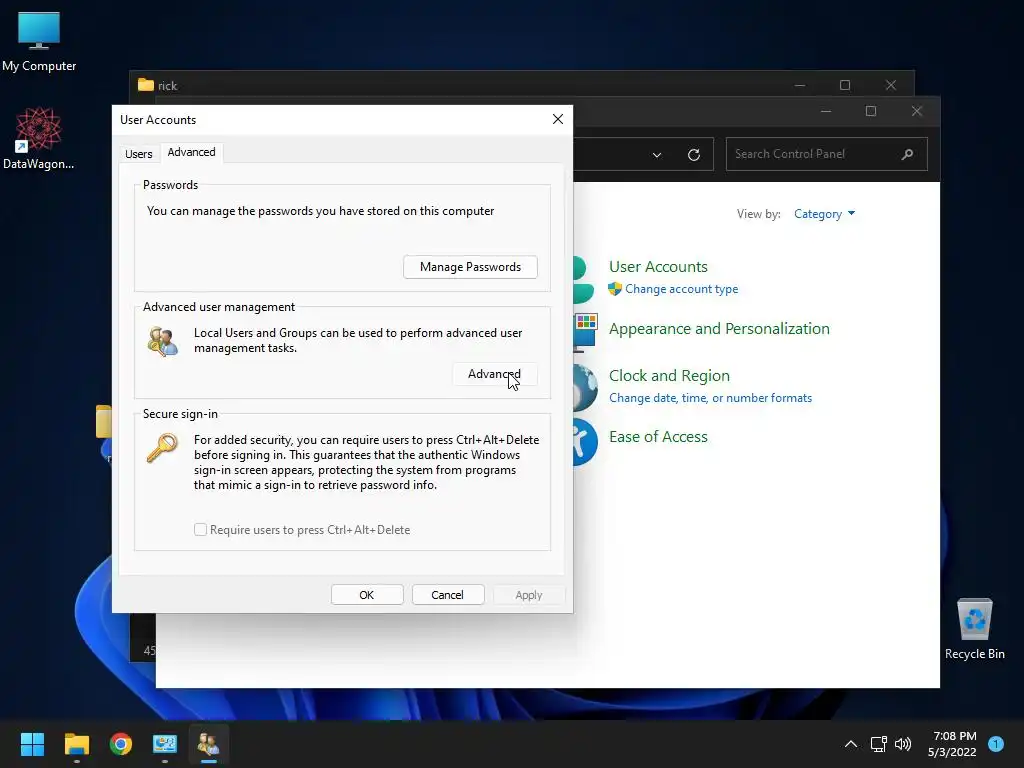Click the search magnifier in Control Panel
1024x768 pixels.
tap(907, 154)
